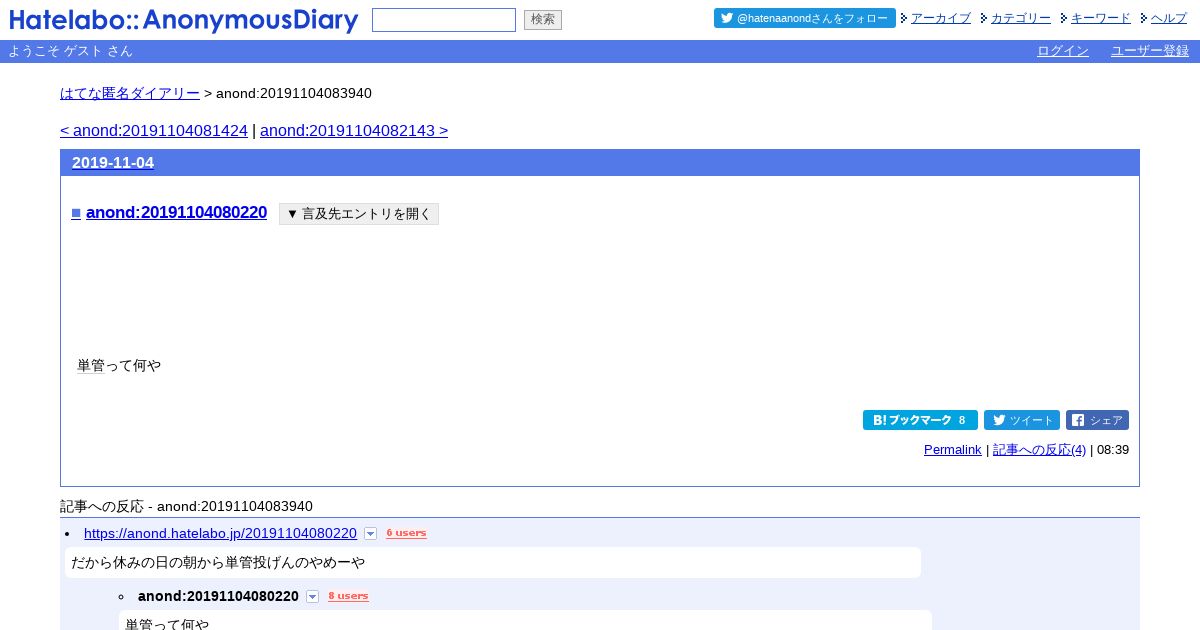Click the Facebook シェア share button
Viewport: 1200px width, 630px height.
[x=1097, y=420]
